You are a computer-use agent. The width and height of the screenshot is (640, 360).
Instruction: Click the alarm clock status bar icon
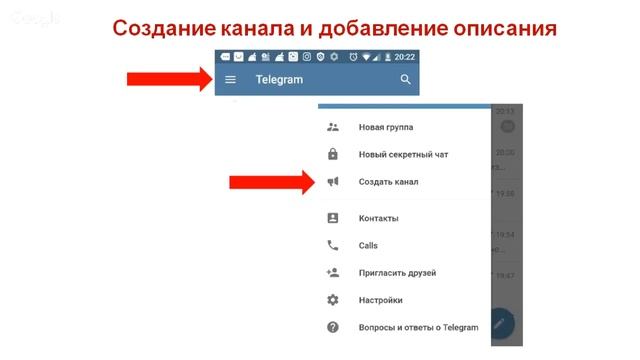(x=353, y=57)
